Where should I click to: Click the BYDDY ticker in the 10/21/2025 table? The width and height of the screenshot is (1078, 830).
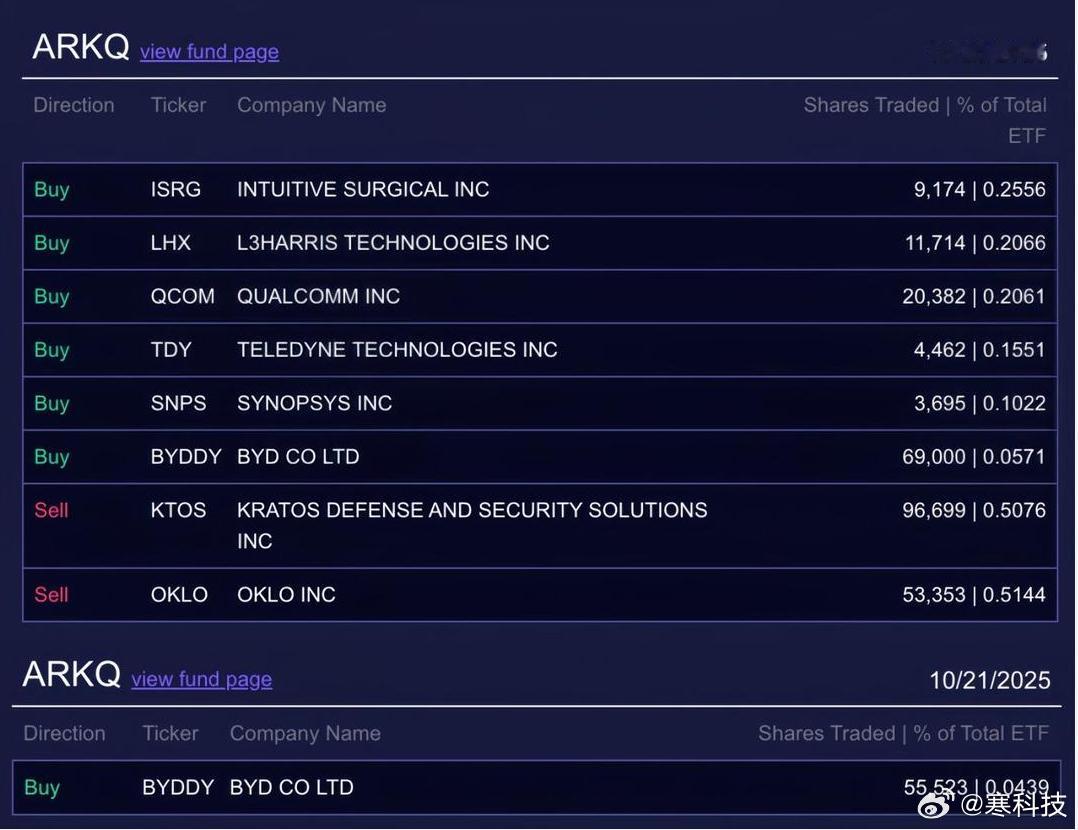click(x=179, y=787)
